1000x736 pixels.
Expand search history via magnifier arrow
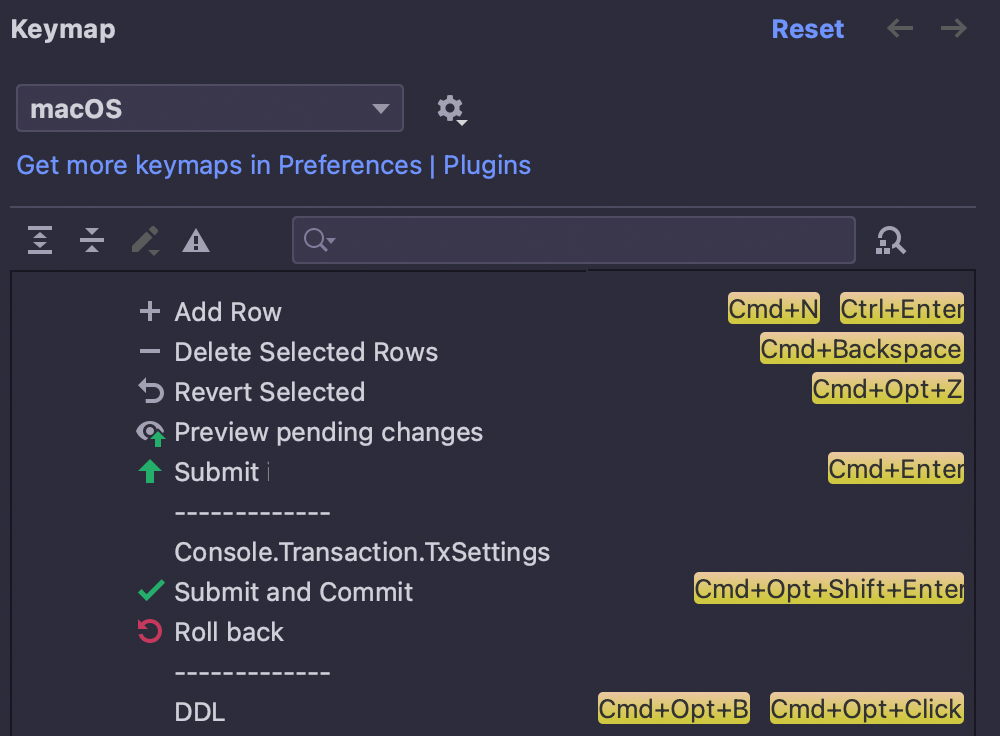pos(320,240)
